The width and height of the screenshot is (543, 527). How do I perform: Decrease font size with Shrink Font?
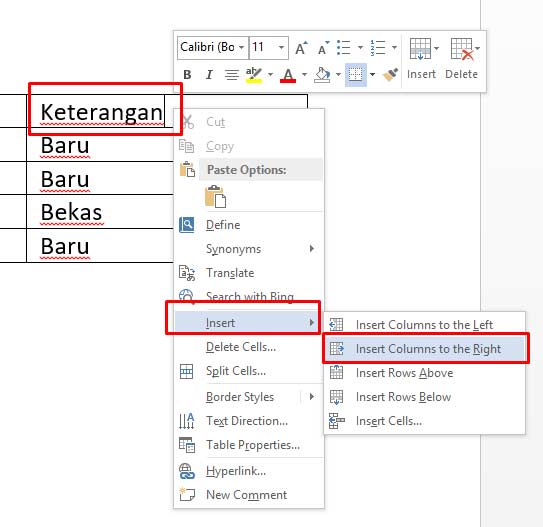[x=323, y=48]
